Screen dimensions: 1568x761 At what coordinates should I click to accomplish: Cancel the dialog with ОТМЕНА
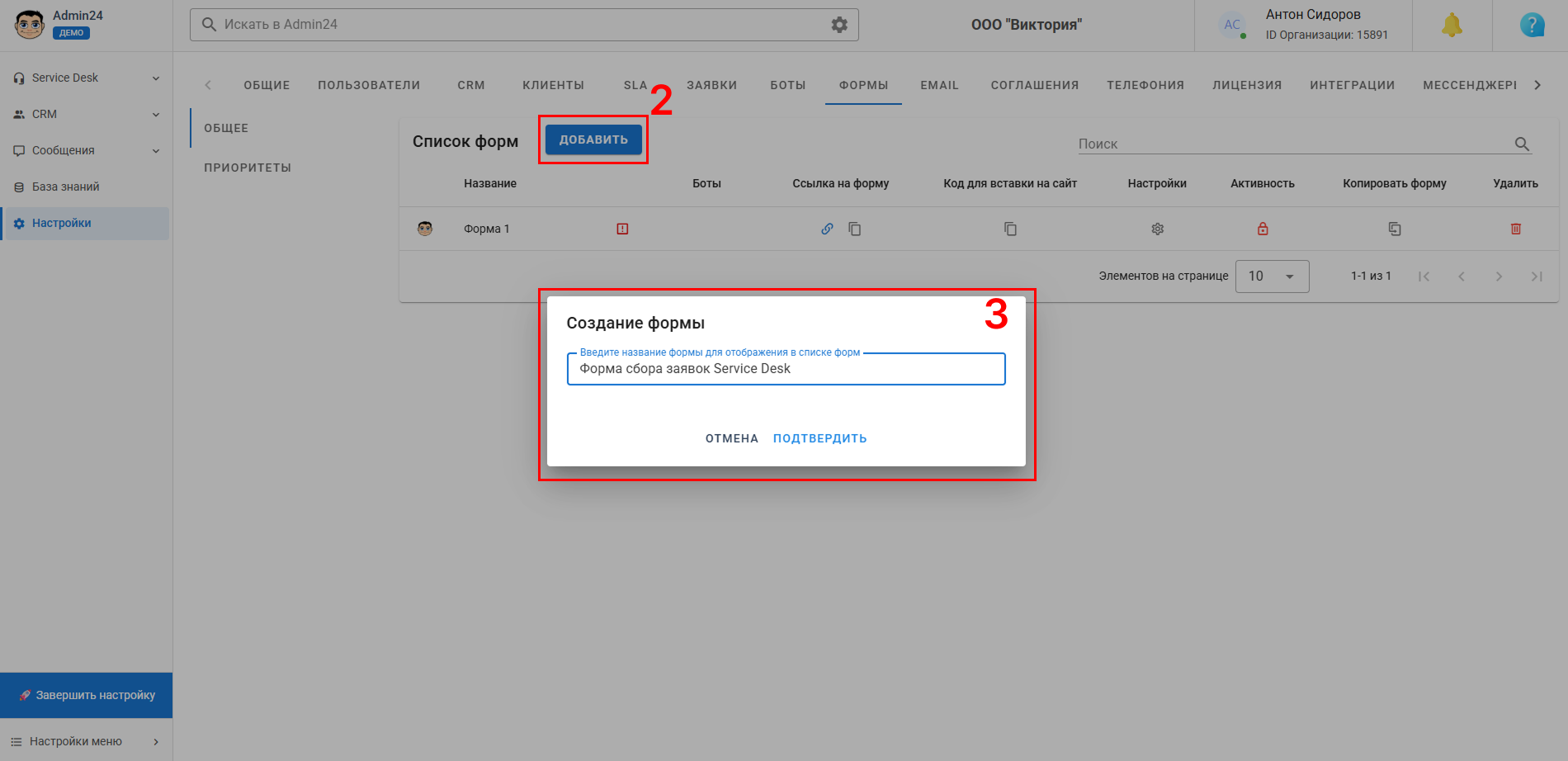732,438
